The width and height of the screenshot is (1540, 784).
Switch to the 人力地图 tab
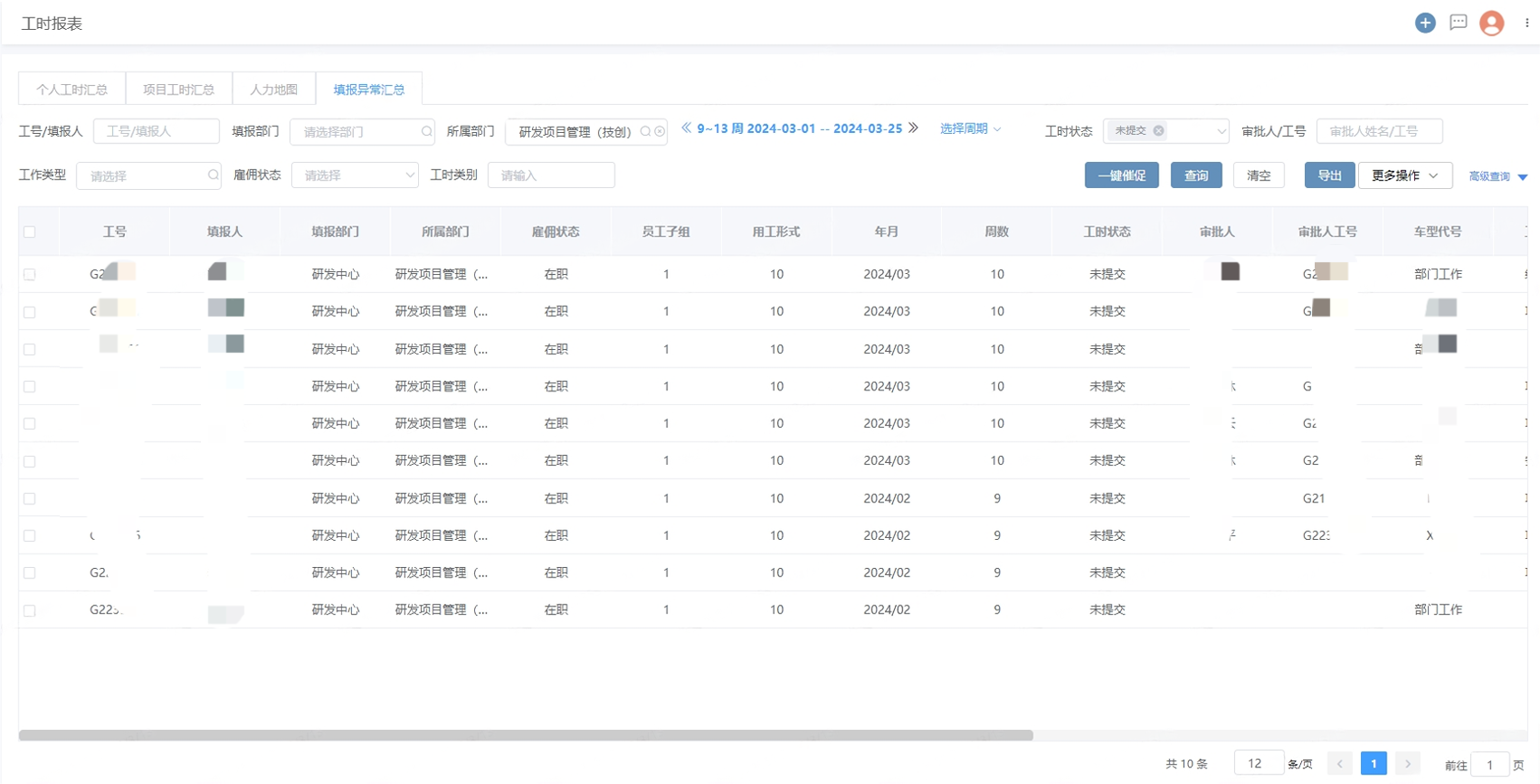tap(273, 90)
